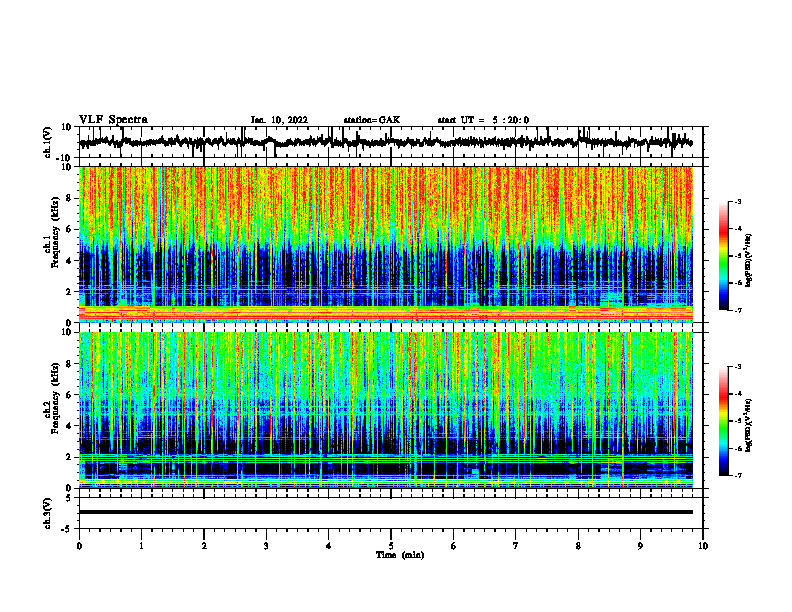This screenshot has width=792, height=612.
Task: Click the ch.3 flat voltage trace panel
Action: (391, 513)
